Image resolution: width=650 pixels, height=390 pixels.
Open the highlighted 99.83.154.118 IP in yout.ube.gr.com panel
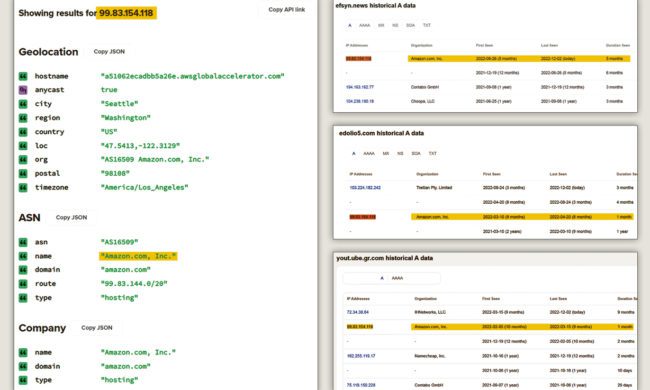coord(360,327)
